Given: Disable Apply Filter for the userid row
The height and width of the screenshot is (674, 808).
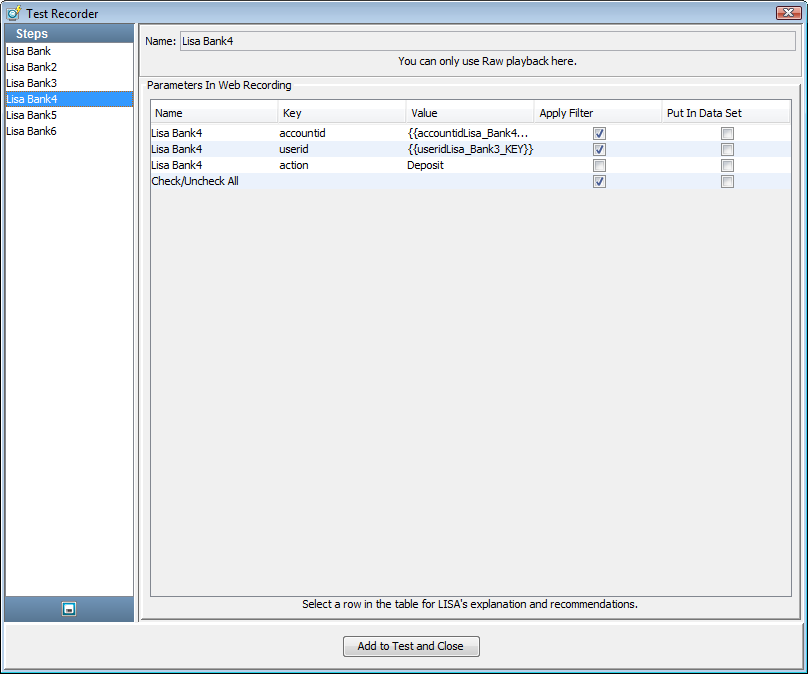Looking at the screenshot, I should [598, 149].
